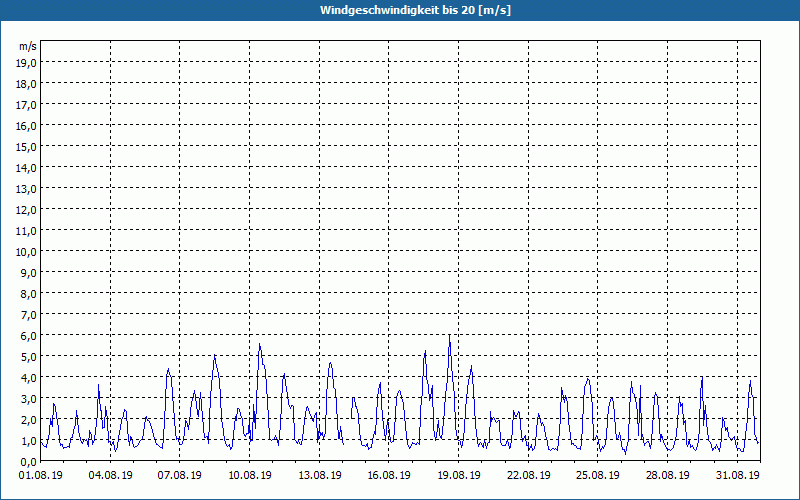
Task: Click the 01.08.19 date label
Action: (41, 475)
